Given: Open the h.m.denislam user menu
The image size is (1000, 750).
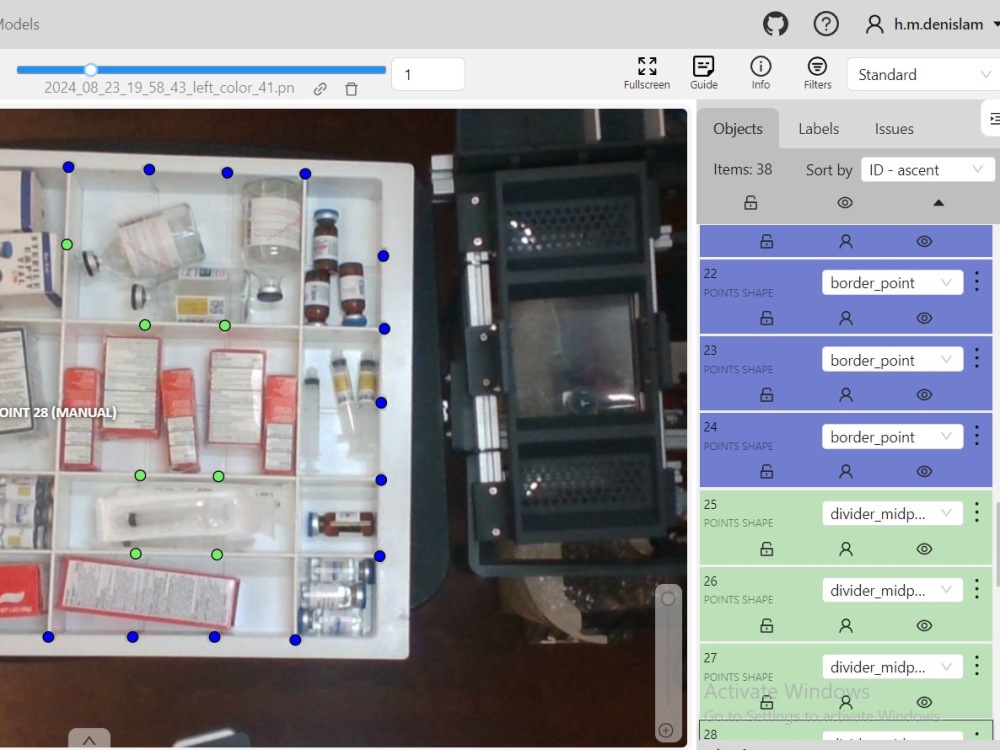Looking at the screenshot, I should (x=932, y=24).
